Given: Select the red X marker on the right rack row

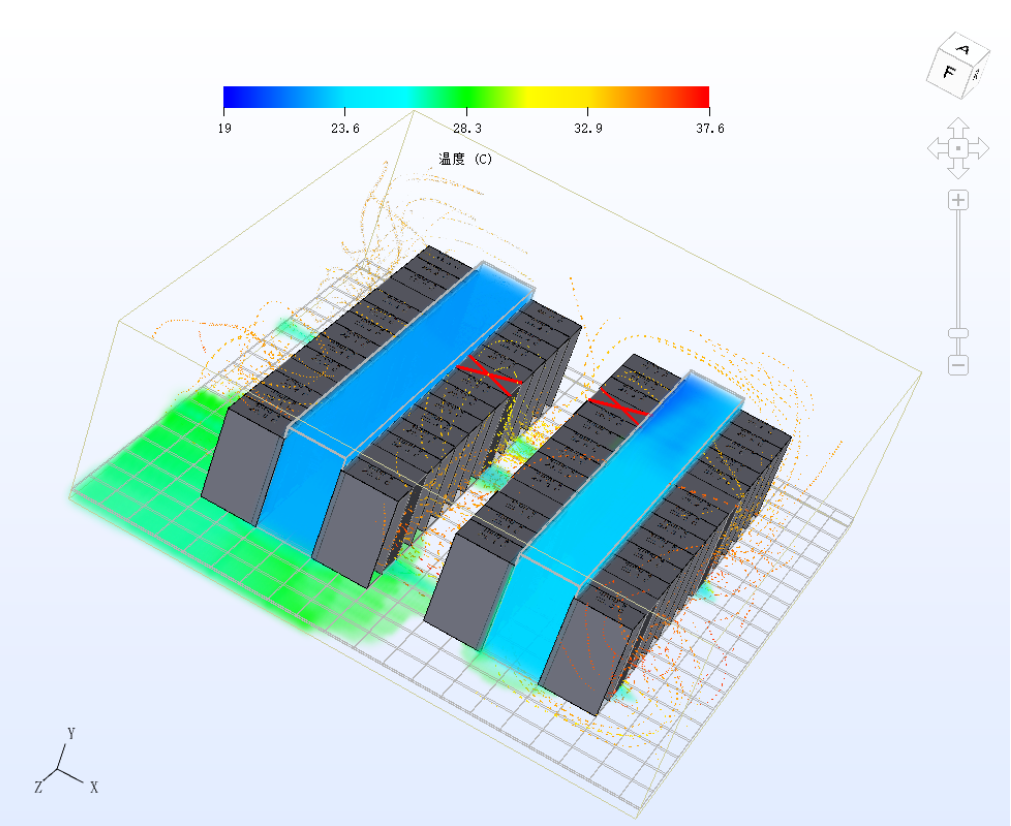Looking at the screenshot, I should click(x=618, y=405).
